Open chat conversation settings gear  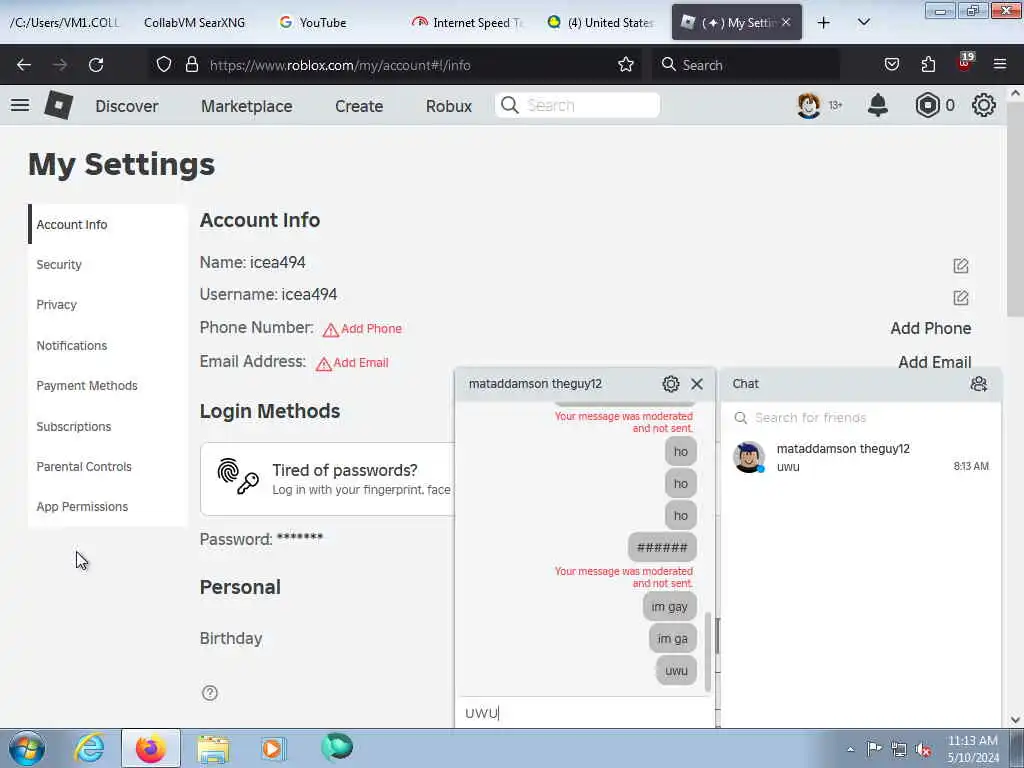coord(671,384)
